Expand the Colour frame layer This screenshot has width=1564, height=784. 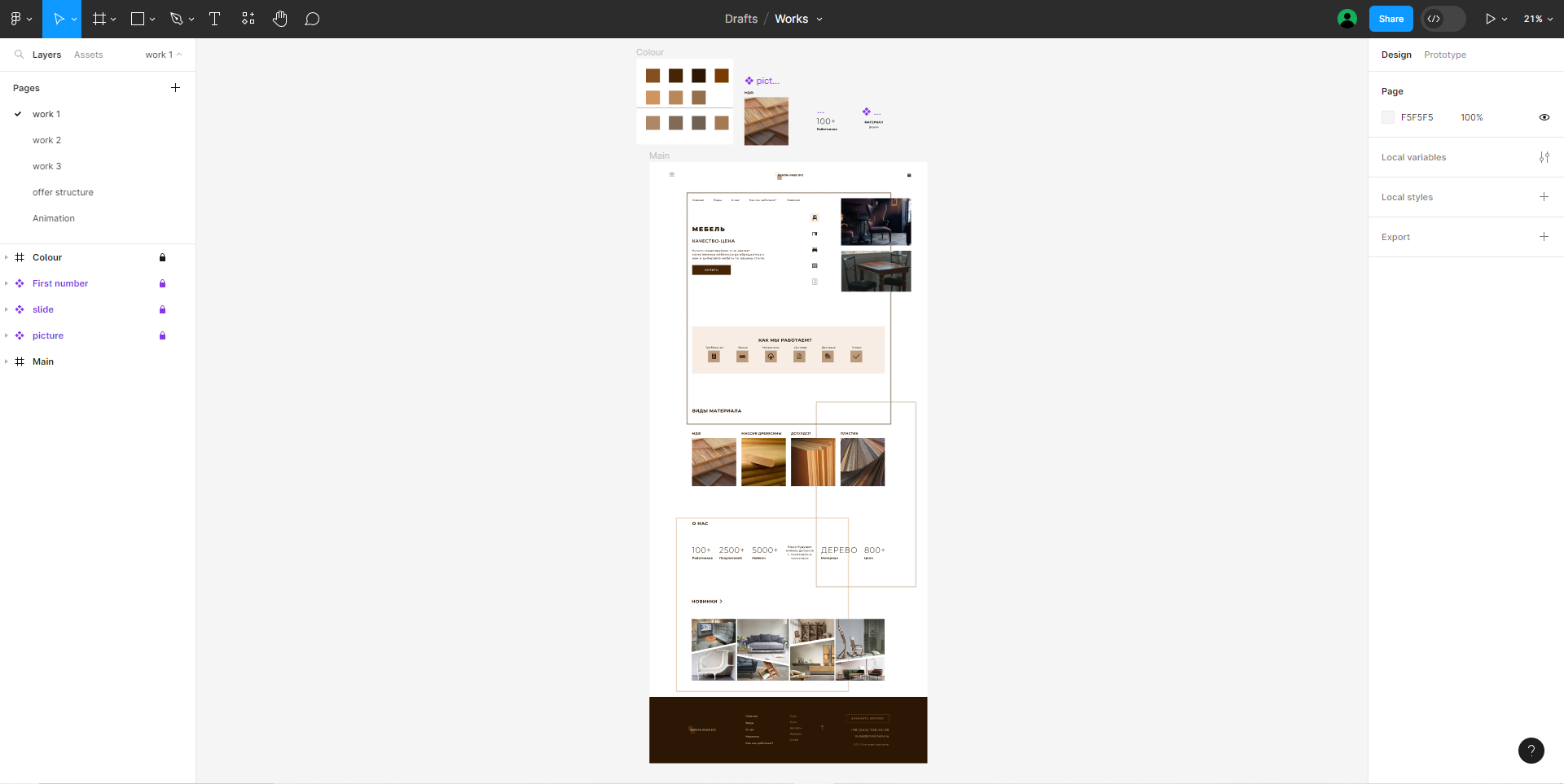coord(7,257)
